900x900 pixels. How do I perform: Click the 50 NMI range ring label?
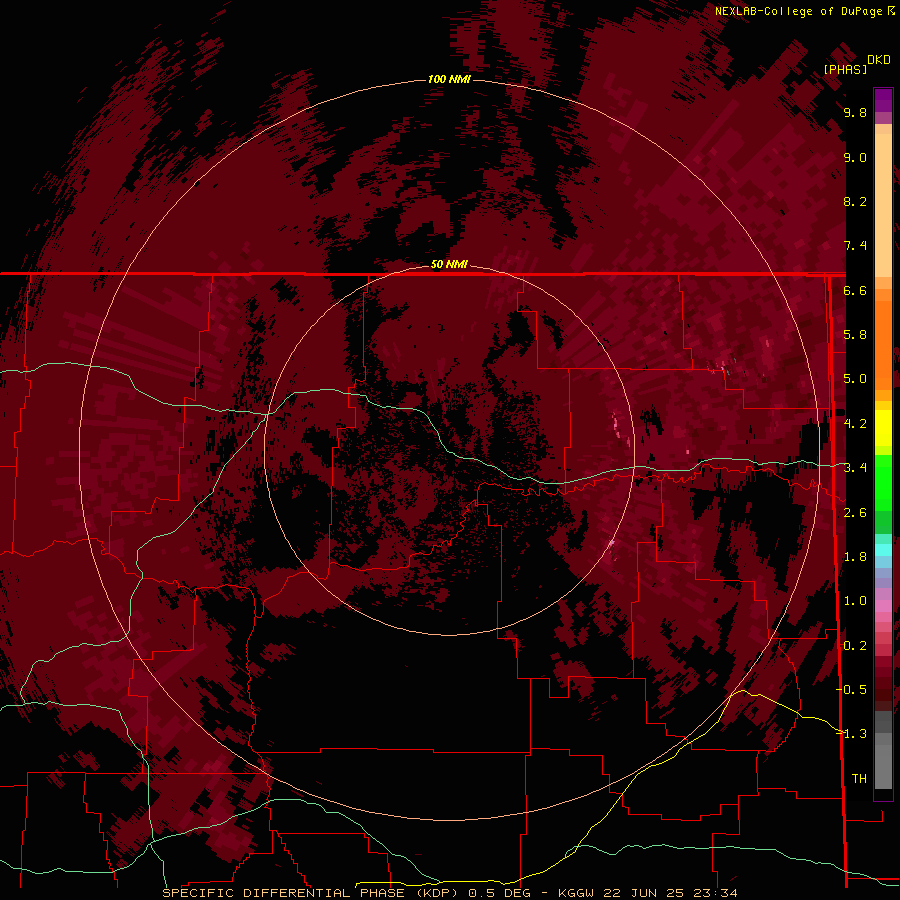pos(449,264)
